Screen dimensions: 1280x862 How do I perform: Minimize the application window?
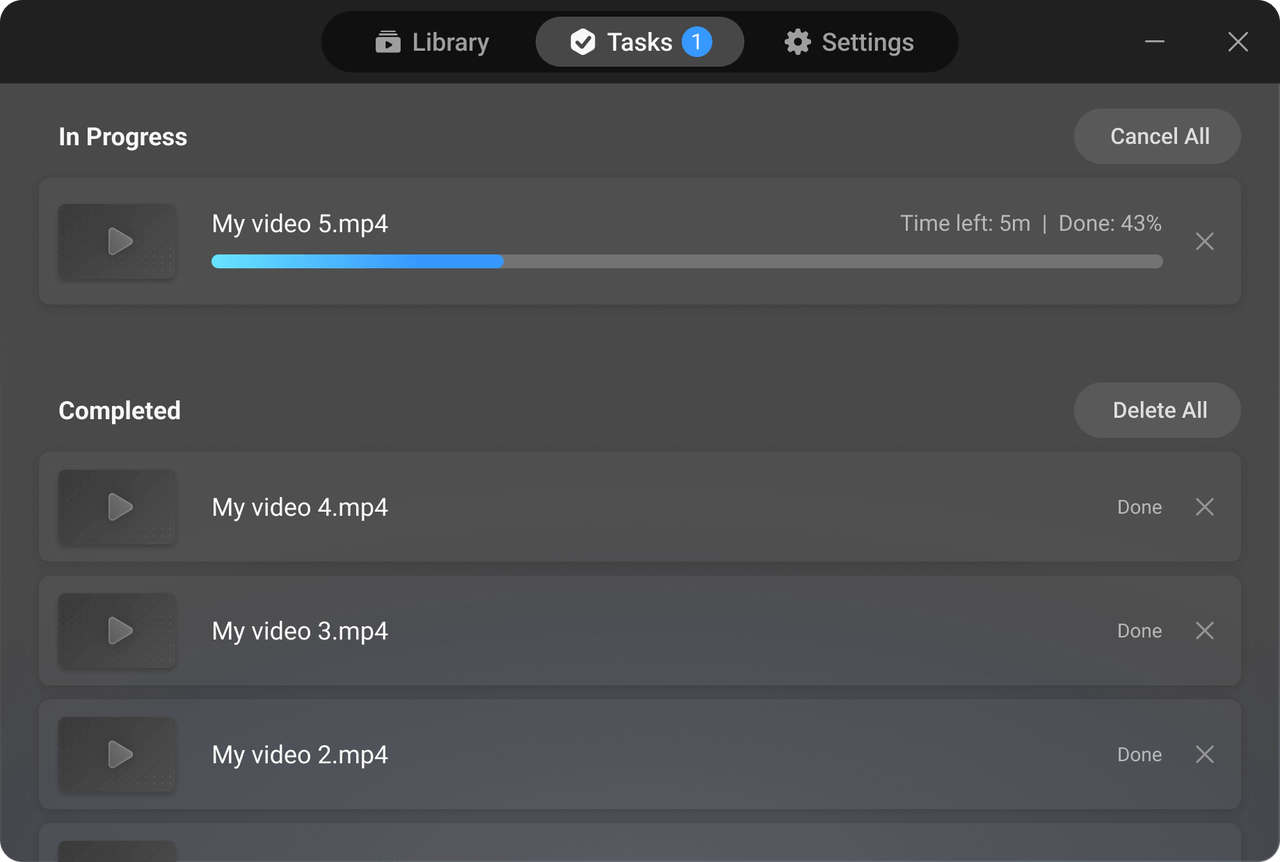[x=1155, y=42]
